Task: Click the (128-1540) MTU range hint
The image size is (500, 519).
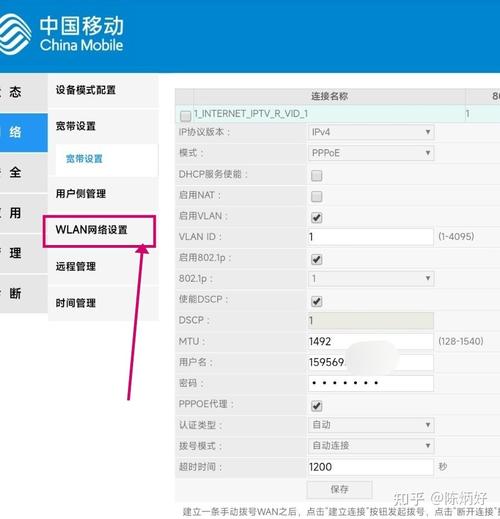Action: [460, 341]
